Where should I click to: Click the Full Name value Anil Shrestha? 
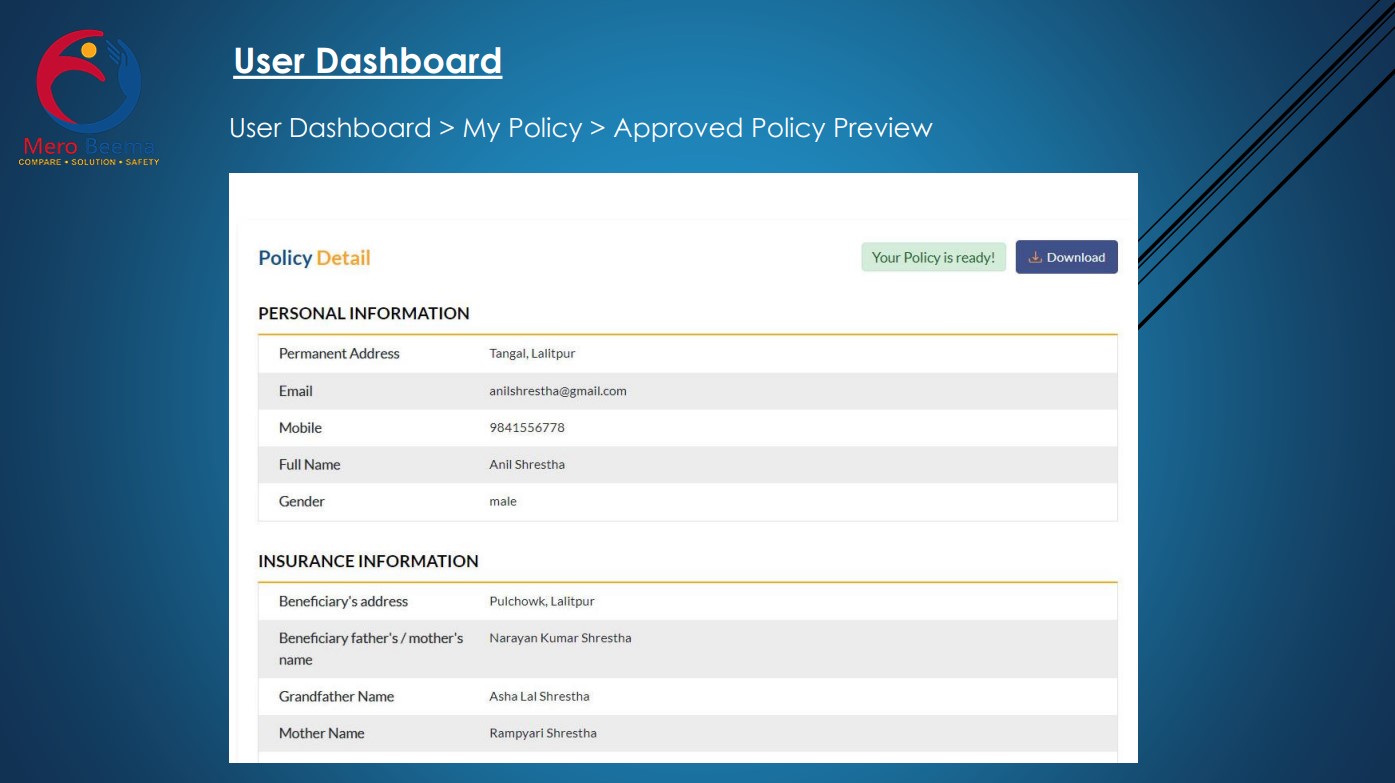(526, 465)
